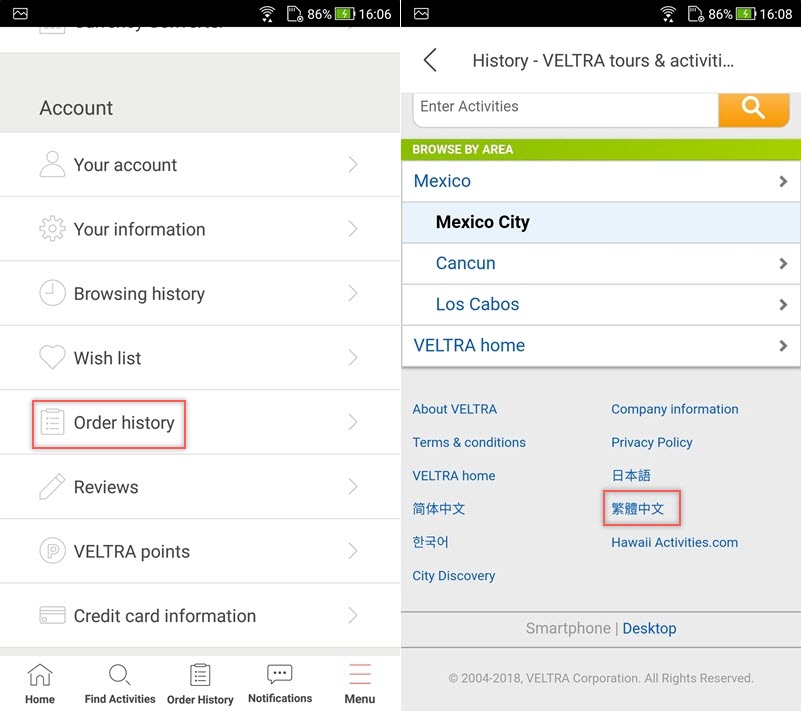The height and width of the screenshot is (711, 801).
Task: Open Credit card information chevron
Action: 352,615
